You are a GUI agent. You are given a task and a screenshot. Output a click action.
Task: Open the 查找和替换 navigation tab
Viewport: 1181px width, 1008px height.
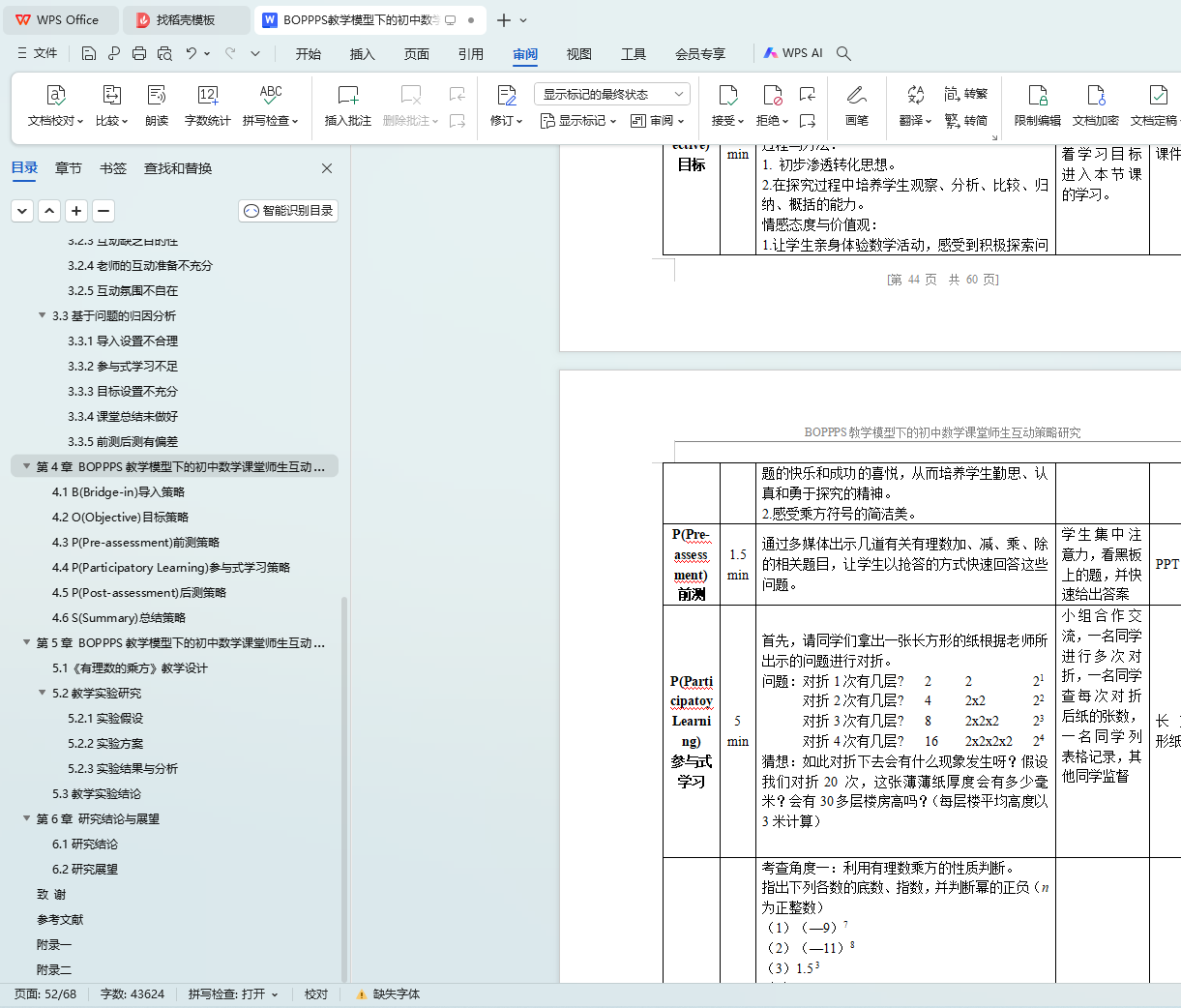(x=178, y=168)
